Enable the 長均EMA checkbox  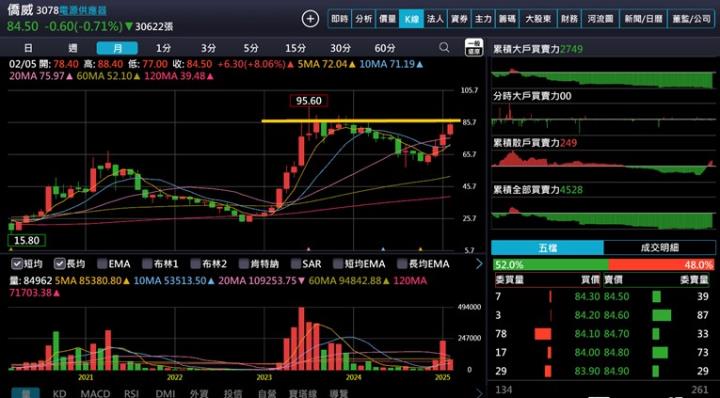pos(402,263)
